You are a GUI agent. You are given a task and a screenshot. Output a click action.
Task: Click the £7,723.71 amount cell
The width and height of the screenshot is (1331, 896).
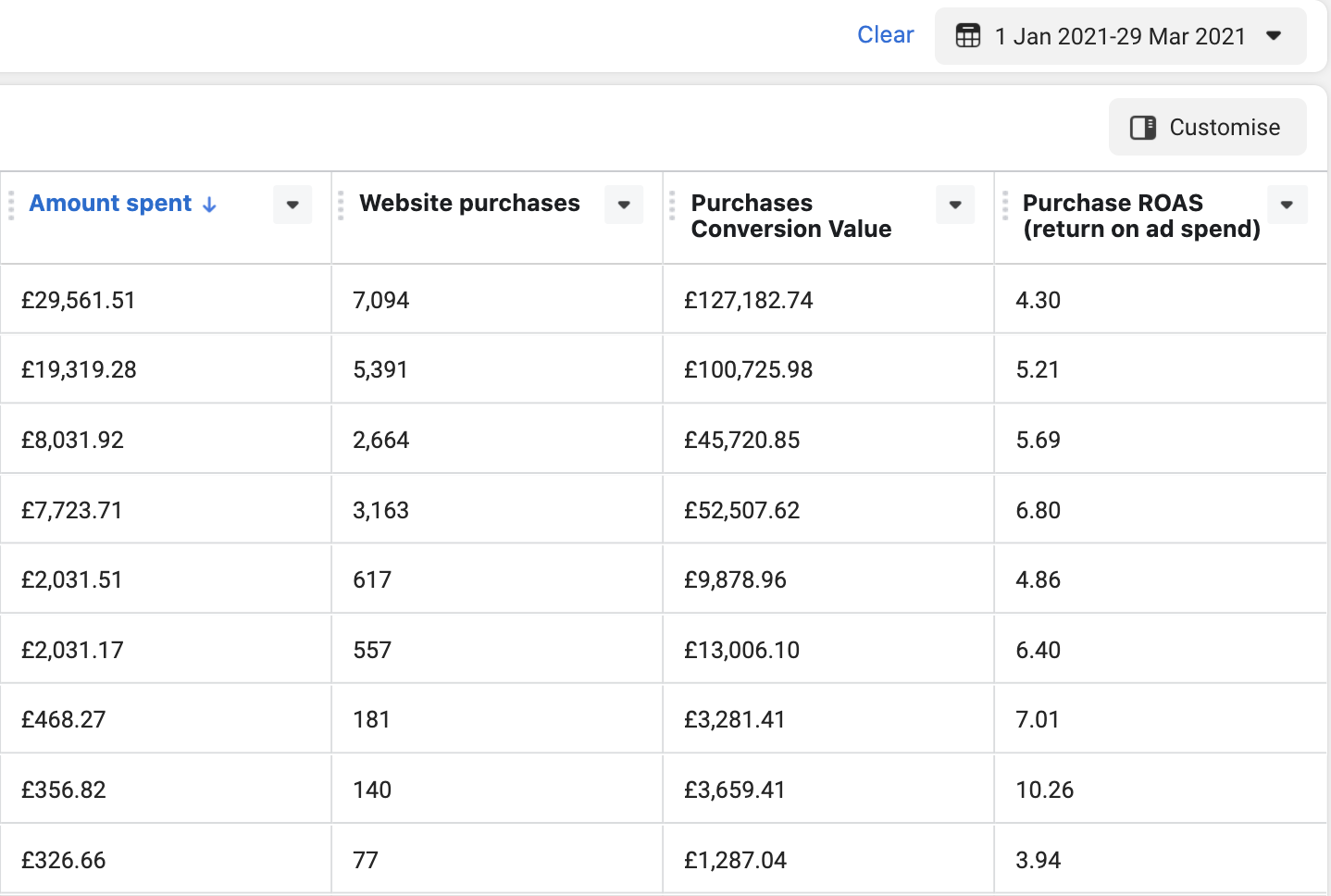coord(166,510)
